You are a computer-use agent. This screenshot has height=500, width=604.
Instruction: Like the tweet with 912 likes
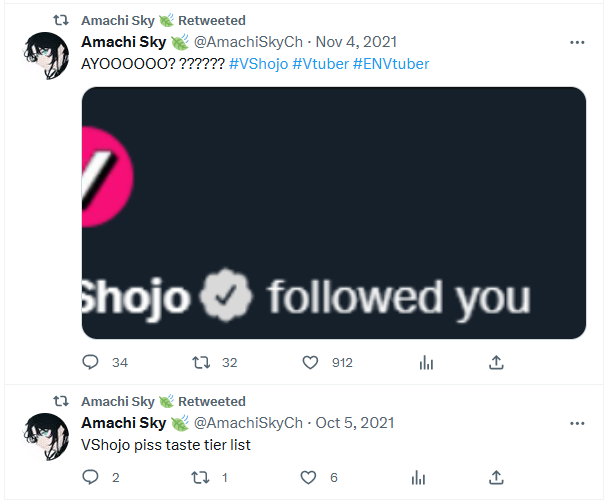pyautogui.click(x=310, y=362)
